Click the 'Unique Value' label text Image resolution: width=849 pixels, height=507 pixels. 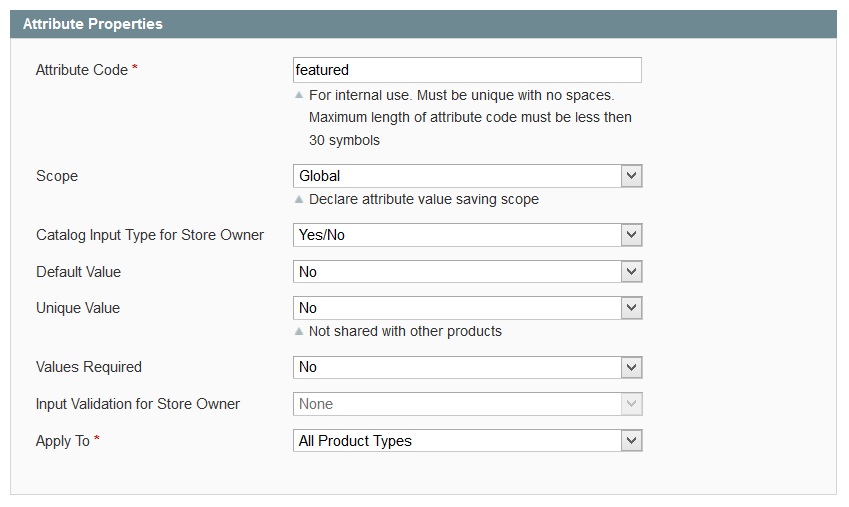click(78, 308)
